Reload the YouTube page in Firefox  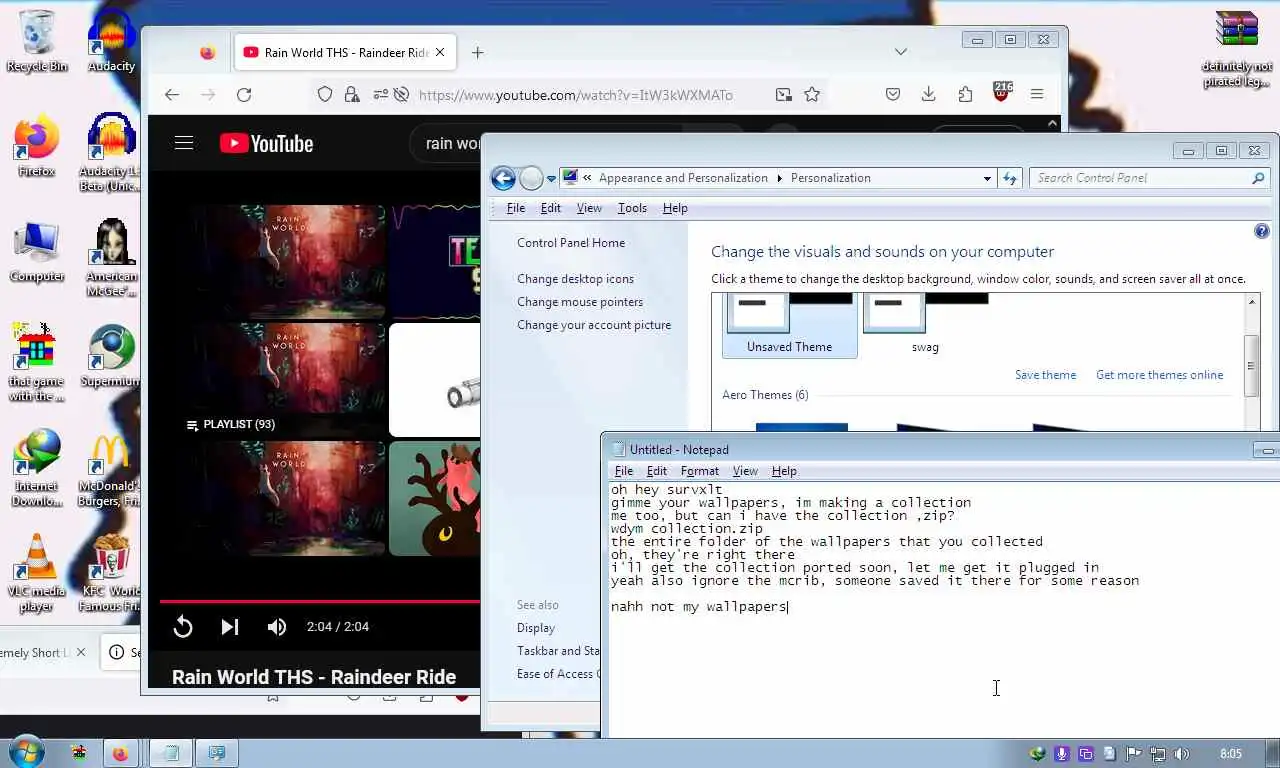[244, 94]
